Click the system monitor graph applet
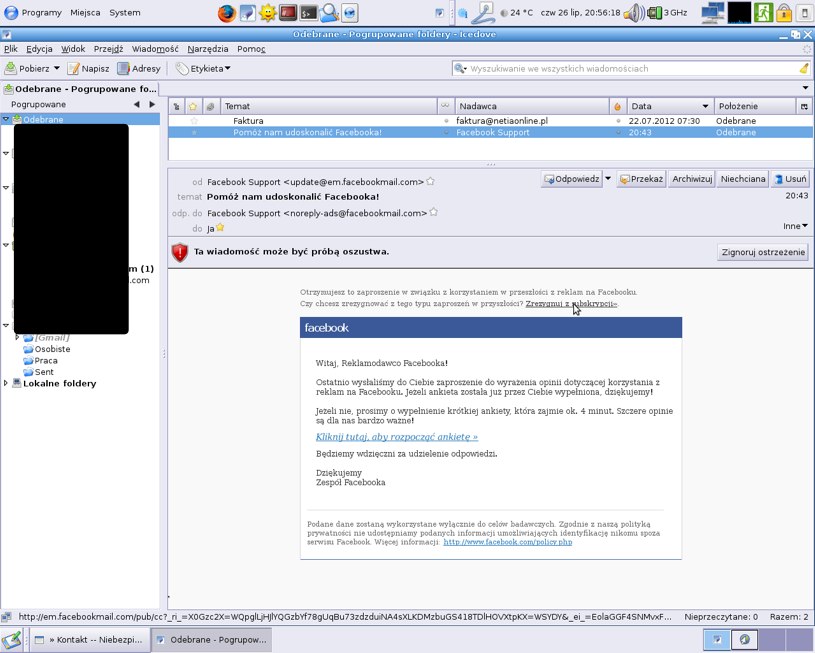 point(739,12)
